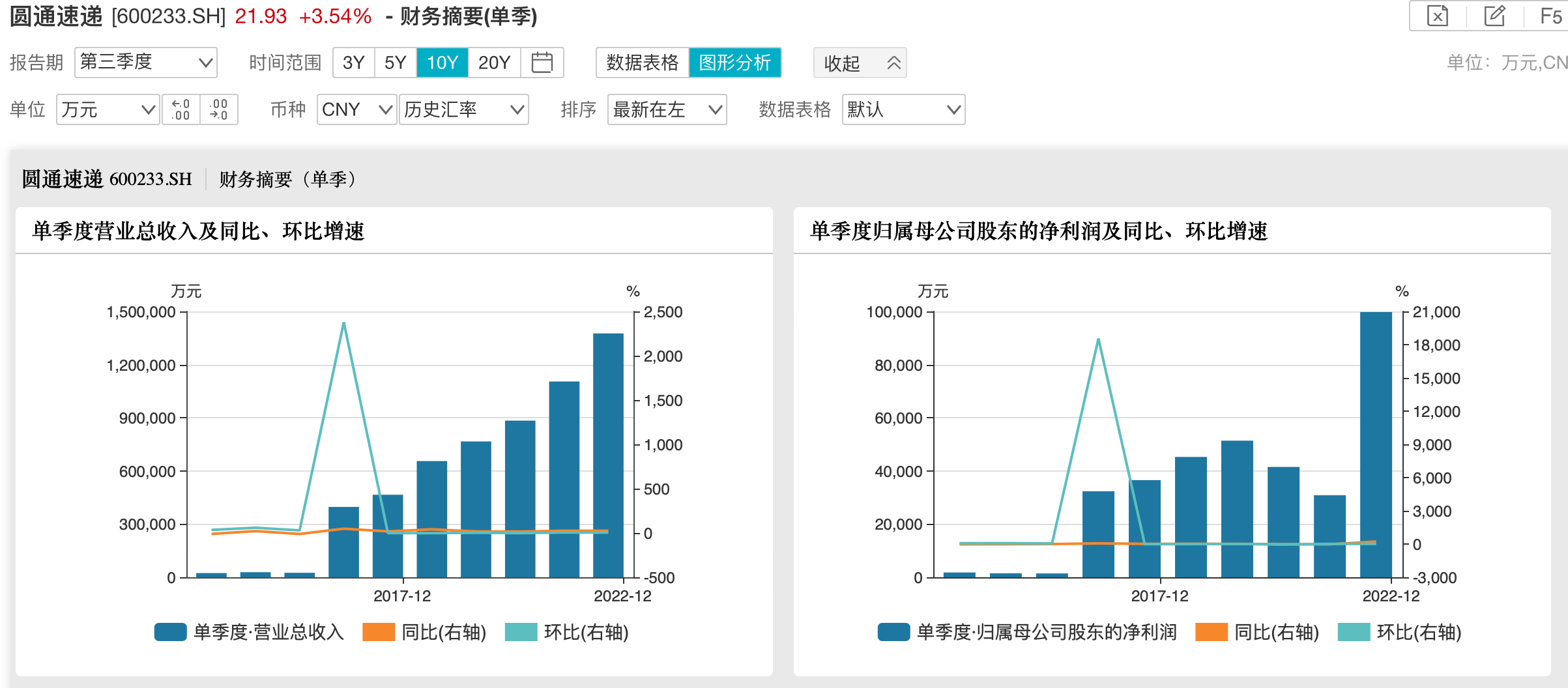Switch to the 图形分析 tab
This screenshot has height=688, width=1568.
click(x=734, y=63)
